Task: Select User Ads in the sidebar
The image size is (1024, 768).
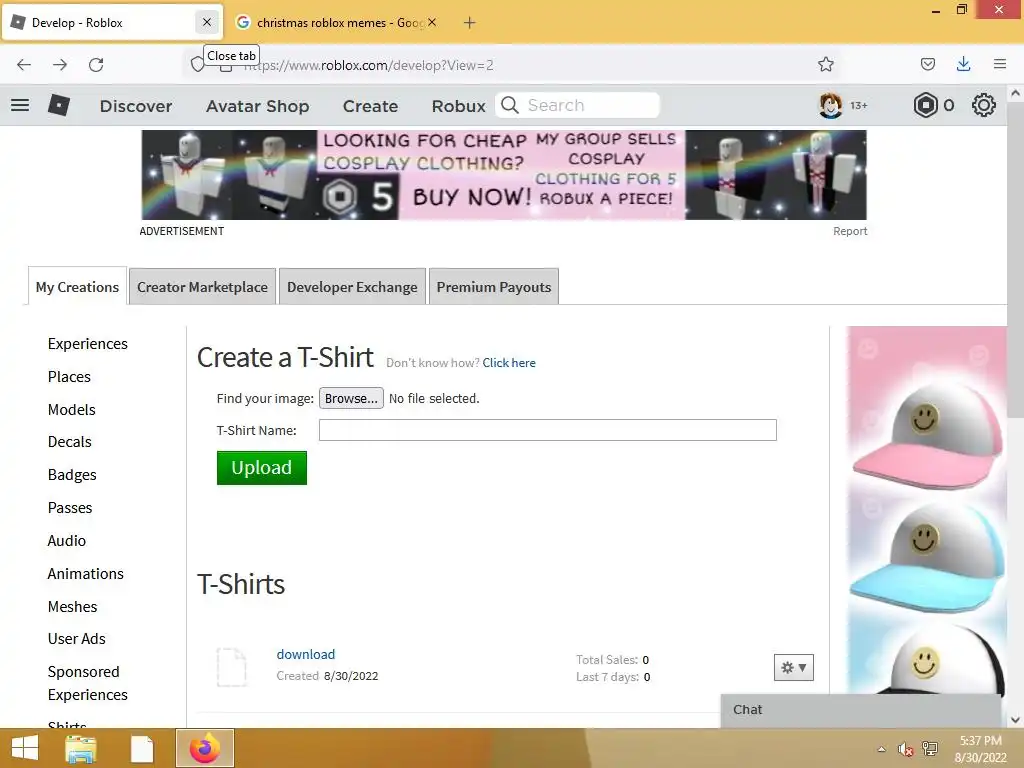Action: 76,639
